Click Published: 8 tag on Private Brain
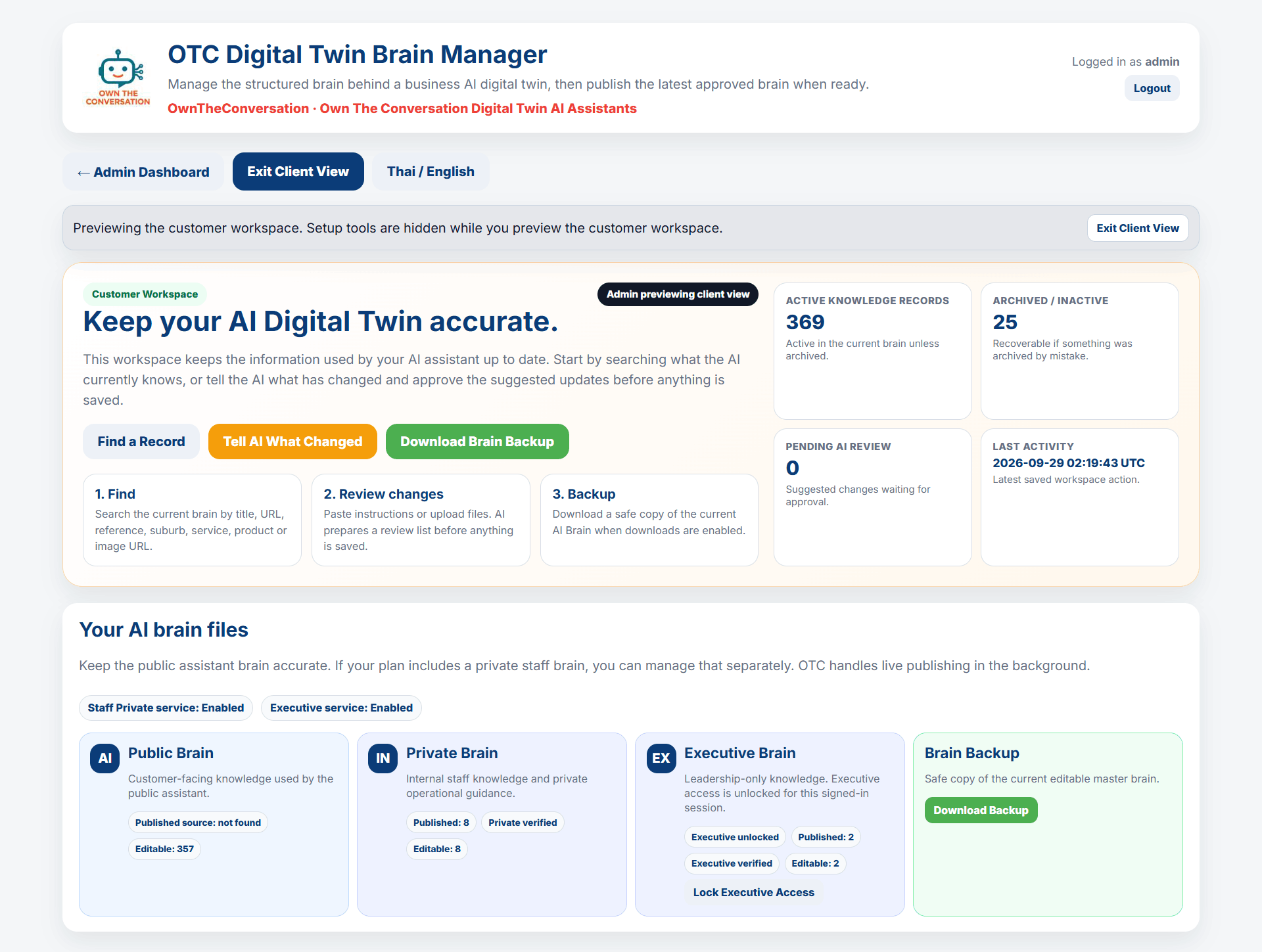This screenshot has width=1262, height=952. coord(441,823)
